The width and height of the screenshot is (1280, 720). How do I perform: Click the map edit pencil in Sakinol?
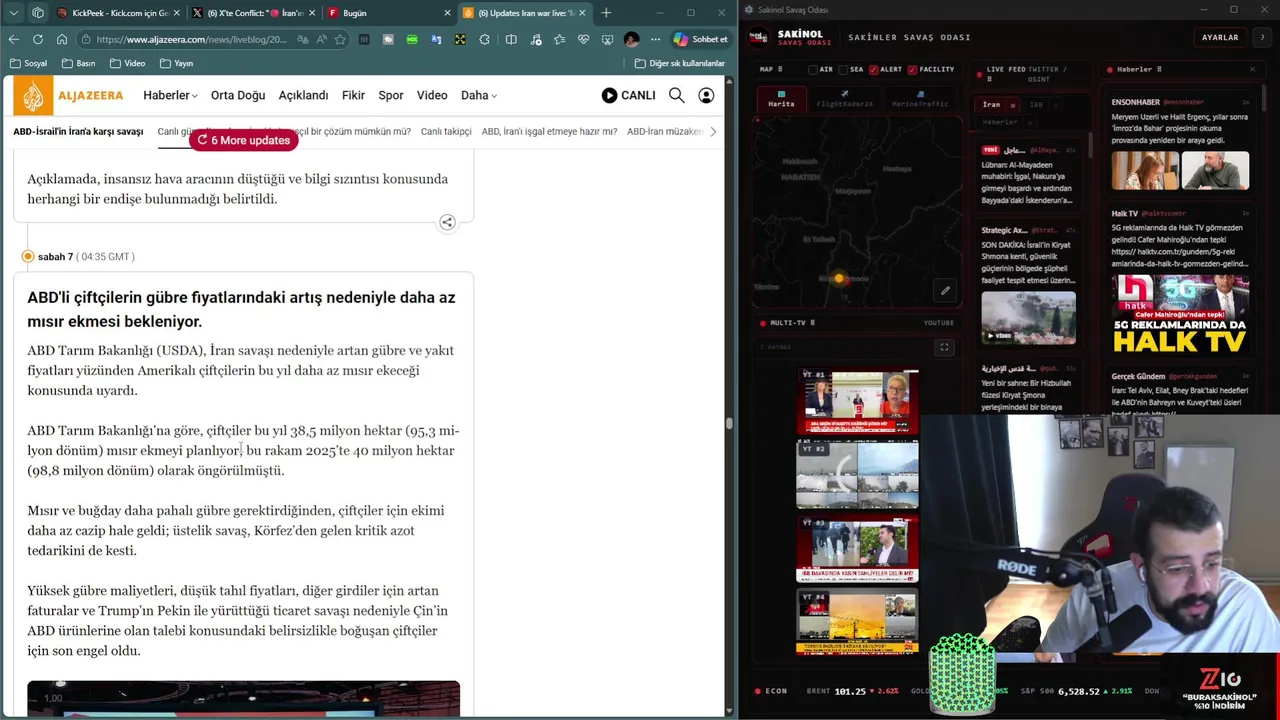point(945,291)
